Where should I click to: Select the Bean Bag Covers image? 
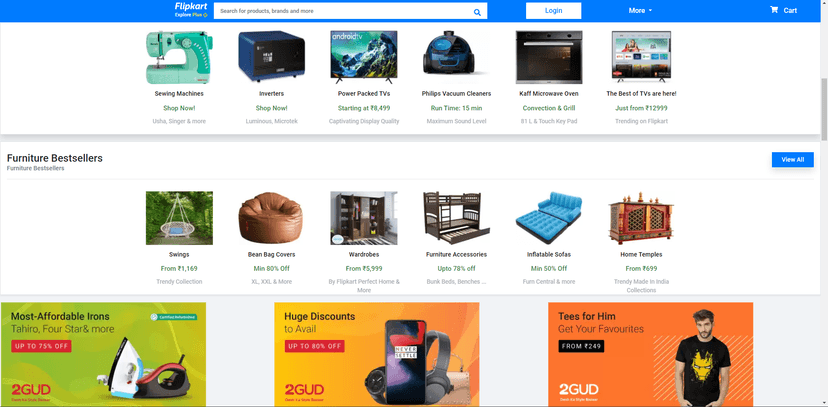(271, 218)
